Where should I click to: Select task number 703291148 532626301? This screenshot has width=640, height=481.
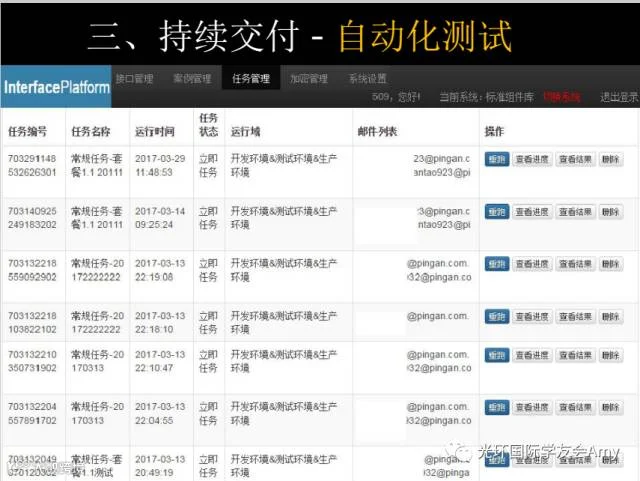(x=32, y=165)
